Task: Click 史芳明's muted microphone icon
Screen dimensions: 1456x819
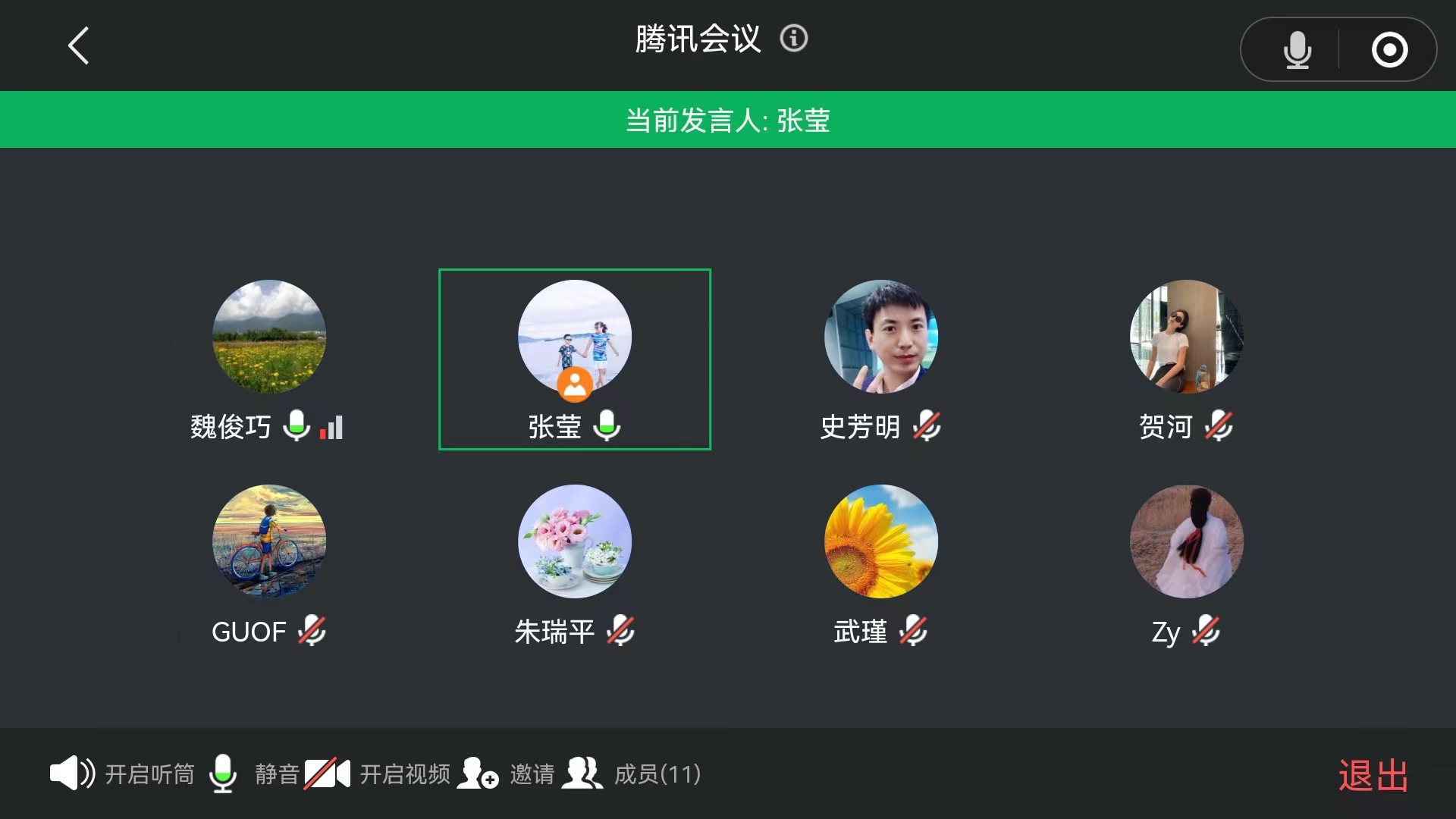Action: click(927, 425)
